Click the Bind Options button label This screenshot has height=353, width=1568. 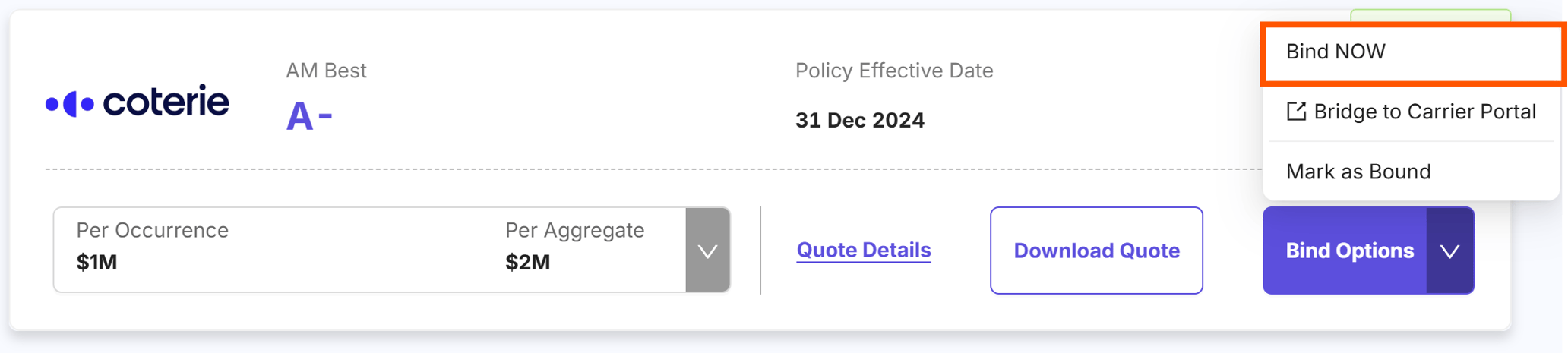click(1349, 251)
